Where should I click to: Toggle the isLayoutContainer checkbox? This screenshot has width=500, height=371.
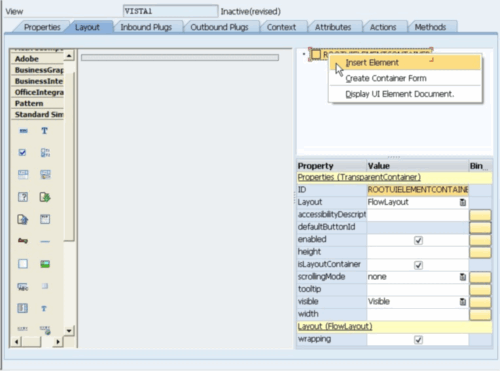tap(418, 265)
